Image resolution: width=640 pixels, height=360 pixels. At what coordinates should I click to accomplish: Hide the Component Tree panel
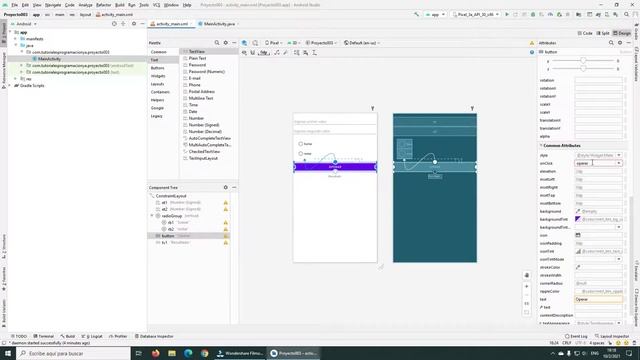coord(234,187)
